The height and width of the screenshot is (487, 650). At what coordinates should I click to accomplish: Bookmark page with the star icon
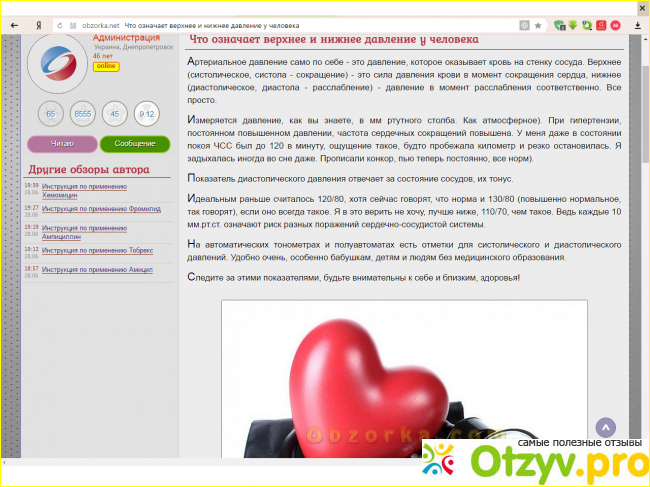pyautogui.click(x=538, y=22)
